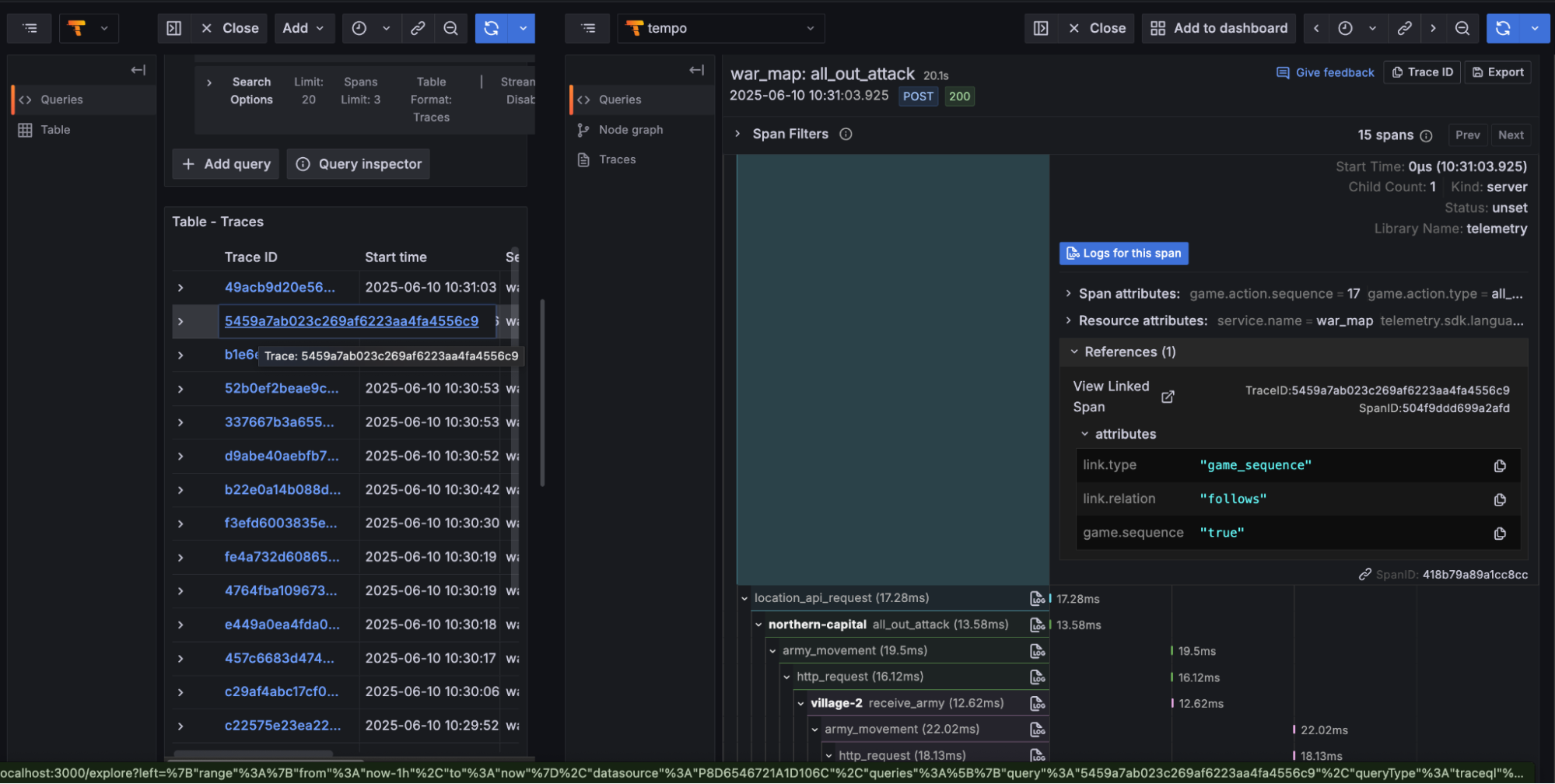1555x784 pixels.
Task: Open the left pane outline menu icon
Action: coord(30,28)
